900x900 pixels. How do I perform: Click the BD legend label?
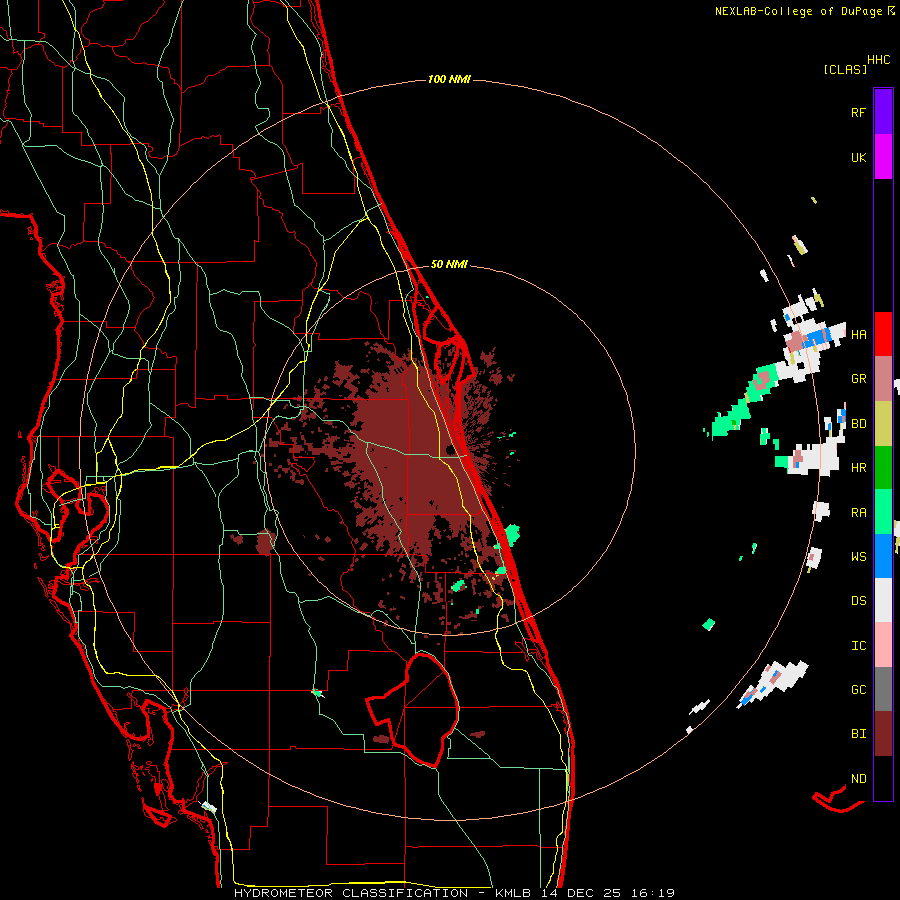858,424
